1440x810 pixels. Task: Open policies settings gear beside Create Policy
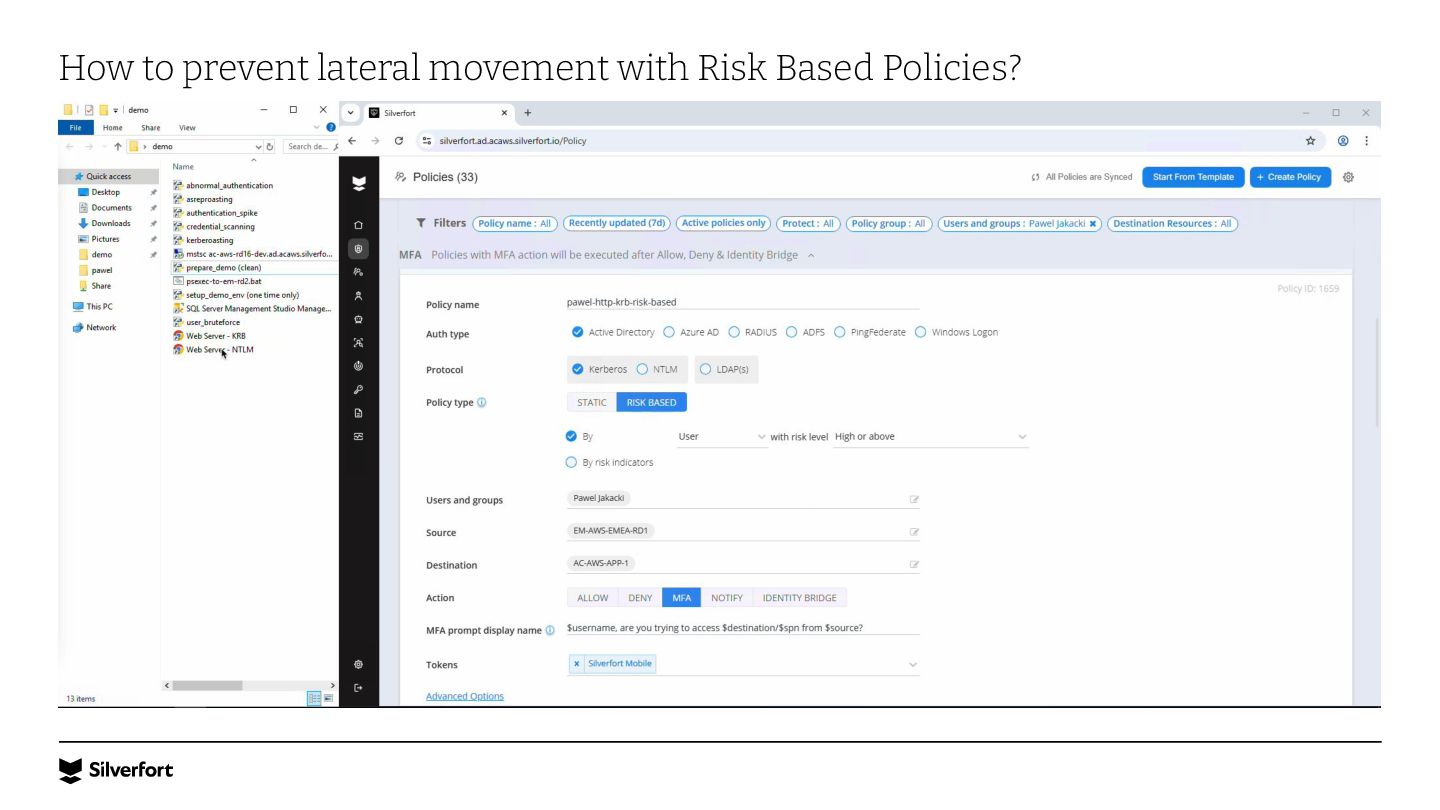point(1348,177)
